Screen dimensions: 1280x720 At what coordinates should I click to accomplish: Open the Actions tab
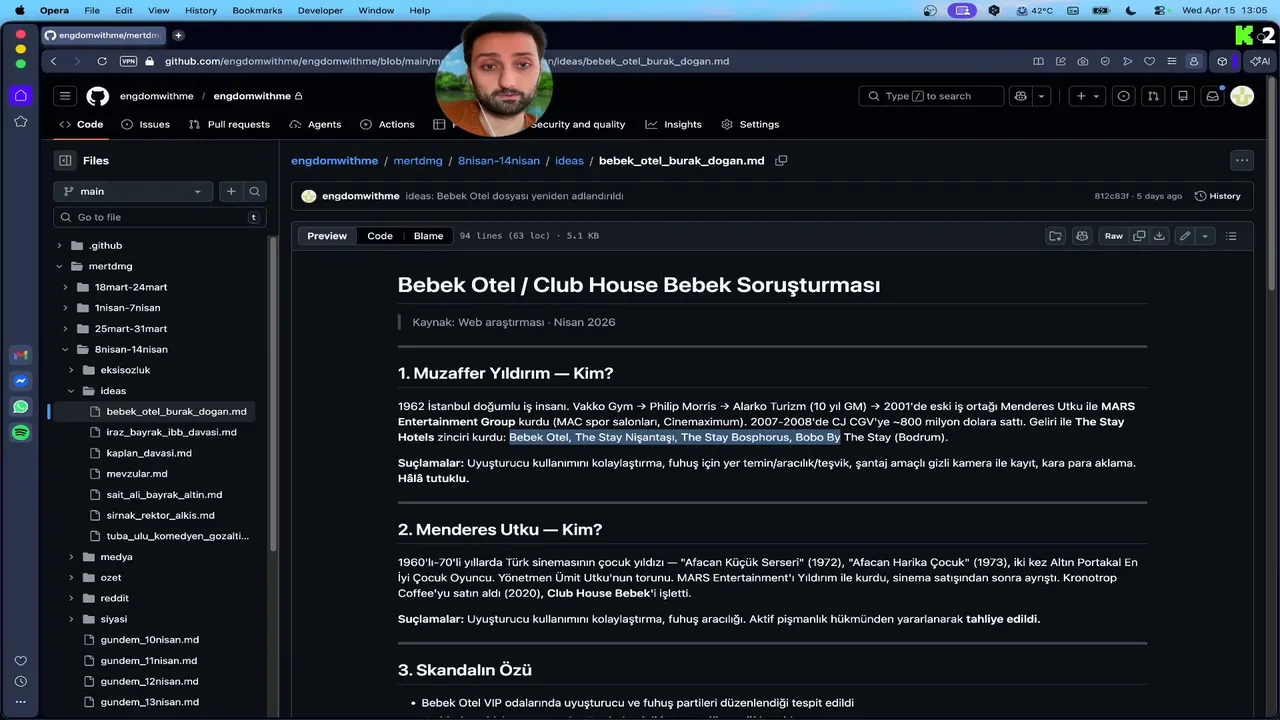point(387,124)
